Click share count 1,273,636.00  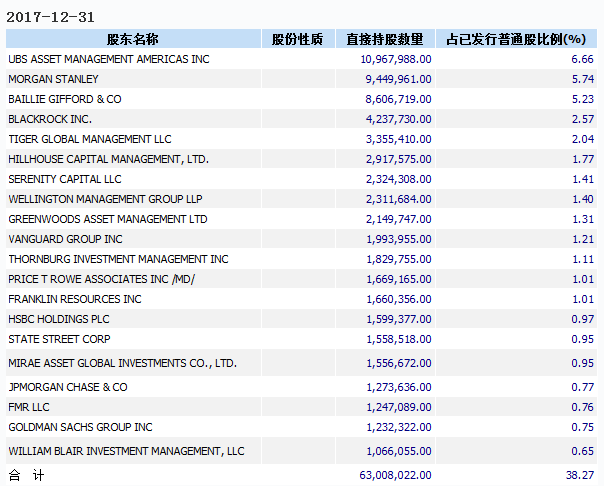point(399,387)
